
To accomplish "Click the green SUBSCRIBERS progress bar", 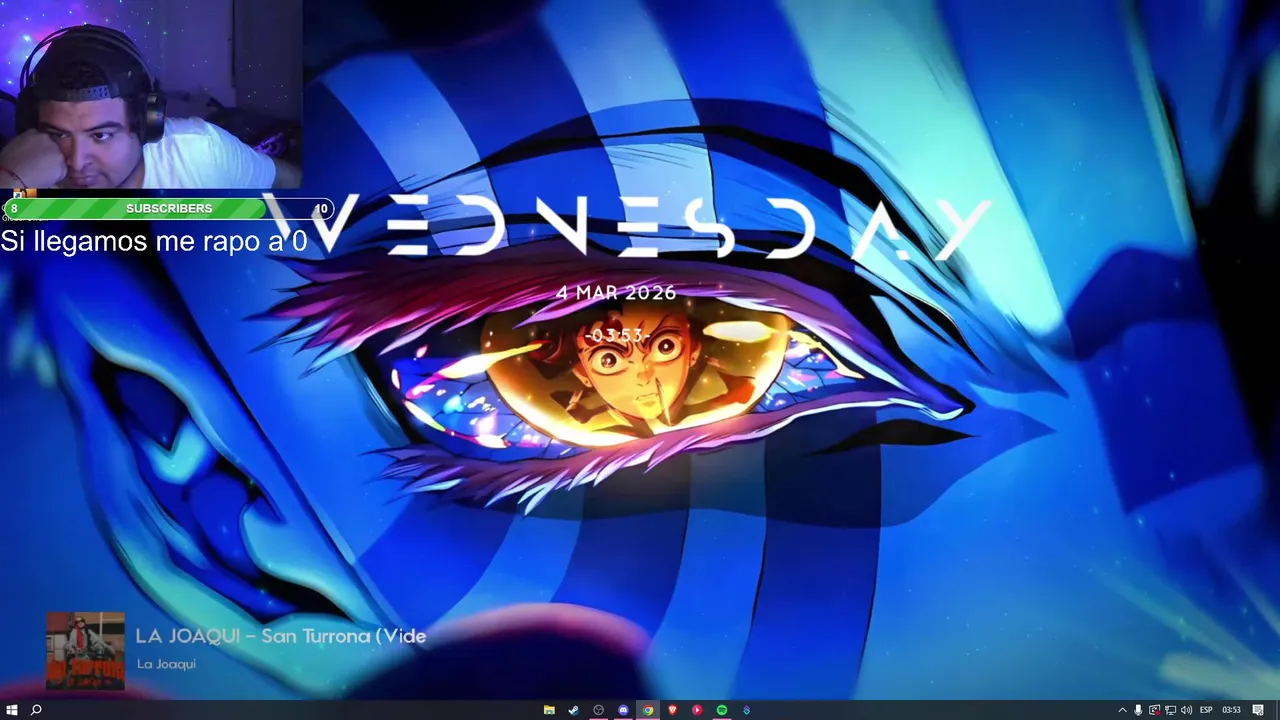I will click(168, 208).
